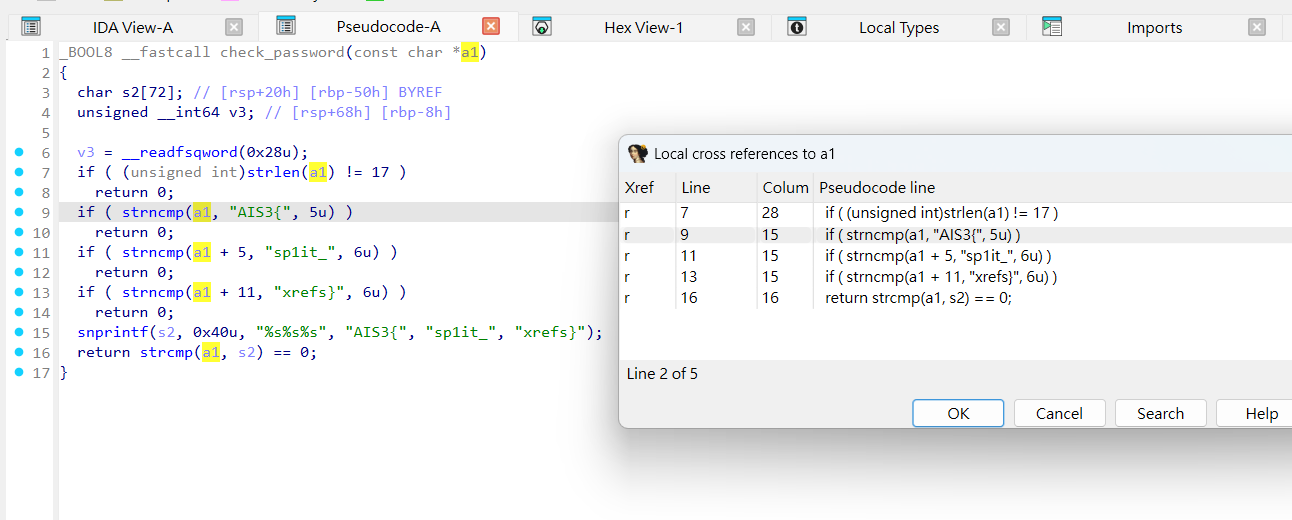Toggle breakpoint dot on line 16
The image size is (1292, 520).
[19, 353]
